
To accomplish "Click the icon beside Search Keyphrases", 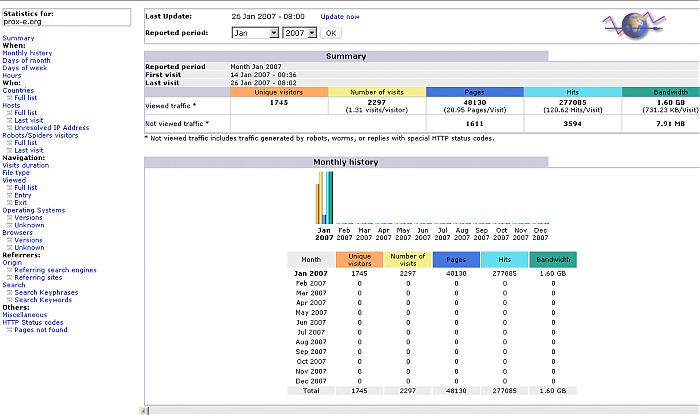I will [10, 292].
